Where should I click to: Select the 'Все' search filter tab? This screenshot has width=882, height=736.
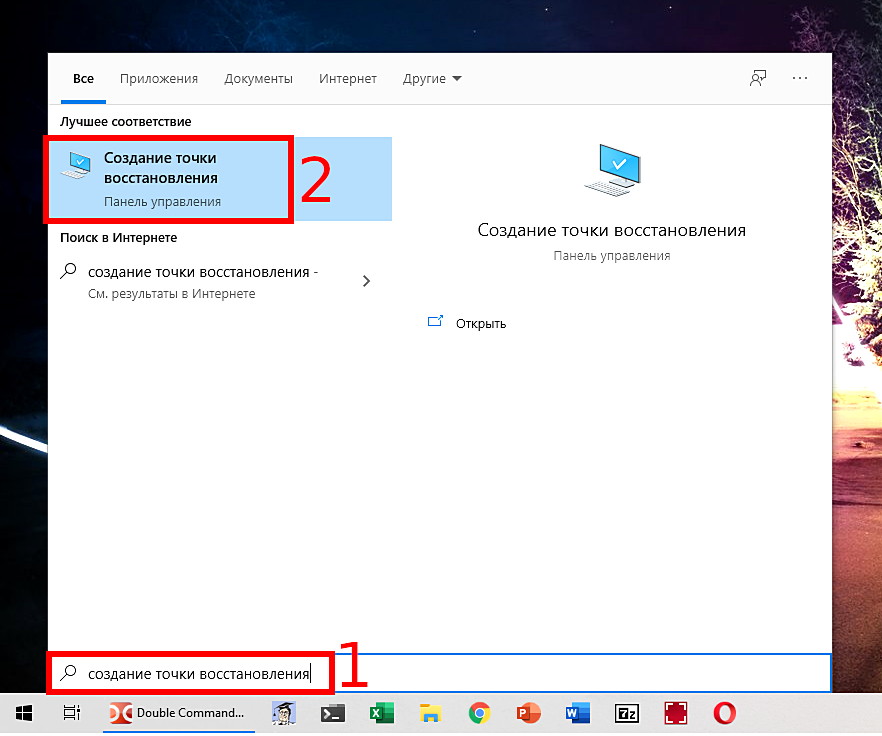[x=83, y=79]
